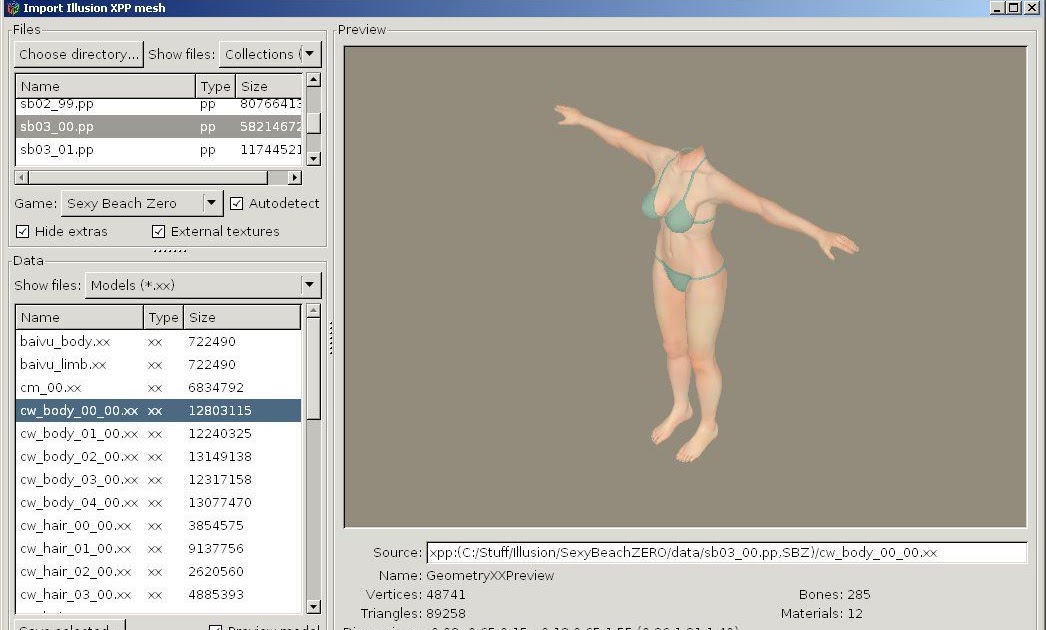This screenshot has height=630, width=1046.
Task: Click Files list scroll down arrow
Action: 314,159
